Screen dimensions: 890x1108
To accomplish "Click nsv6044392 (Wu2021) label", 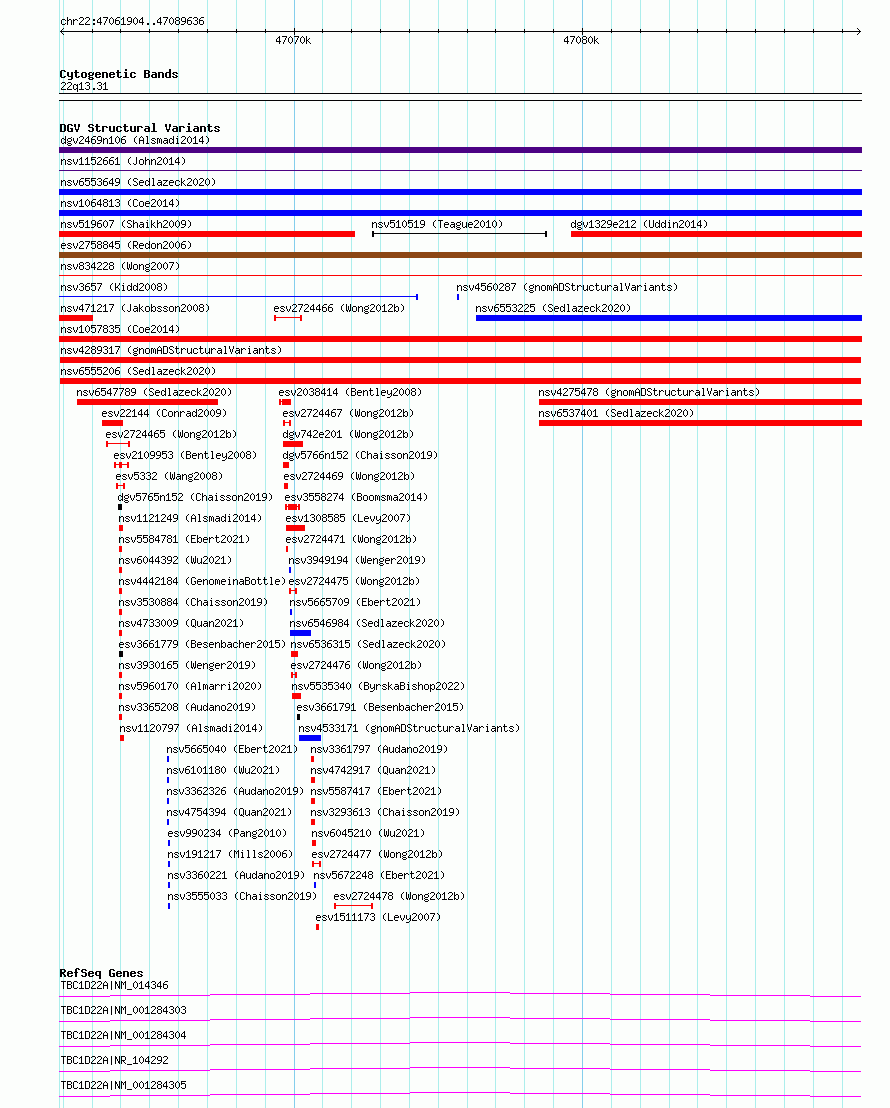I will click(175, 560).
